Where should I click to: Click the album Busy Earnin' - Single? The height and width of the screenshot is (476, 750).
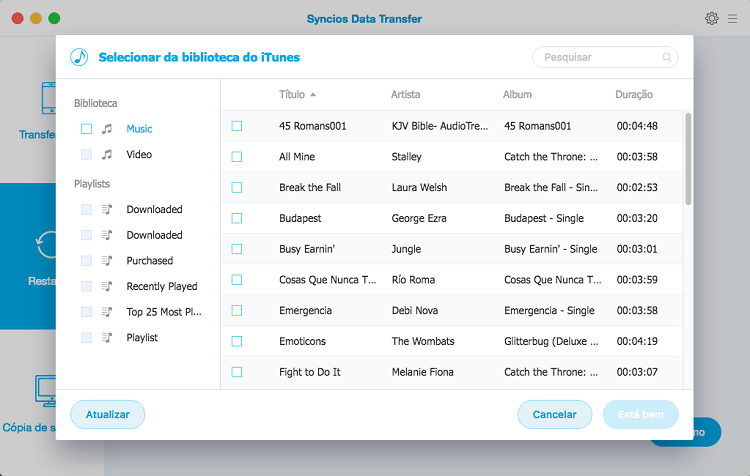coord(551,249)
